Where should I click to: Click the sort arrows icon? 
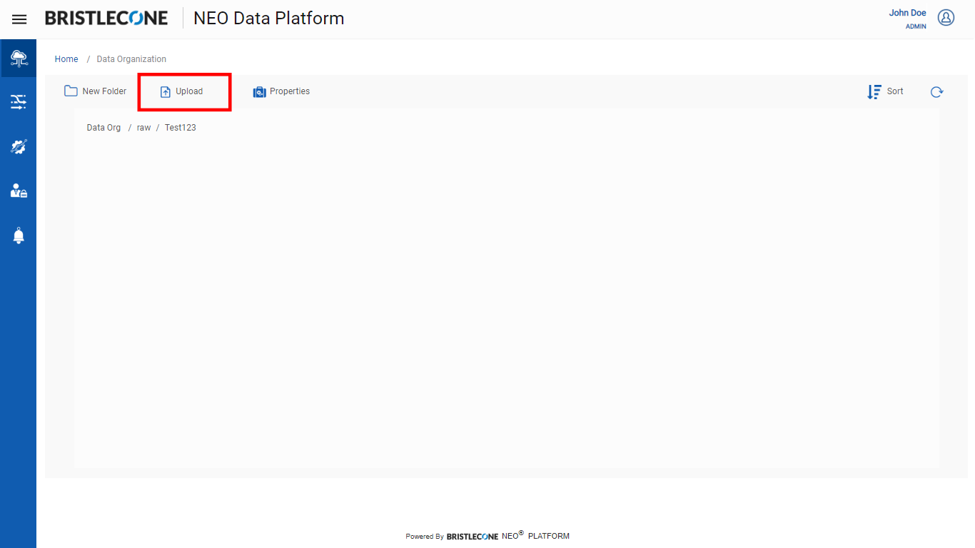(874, 92)
